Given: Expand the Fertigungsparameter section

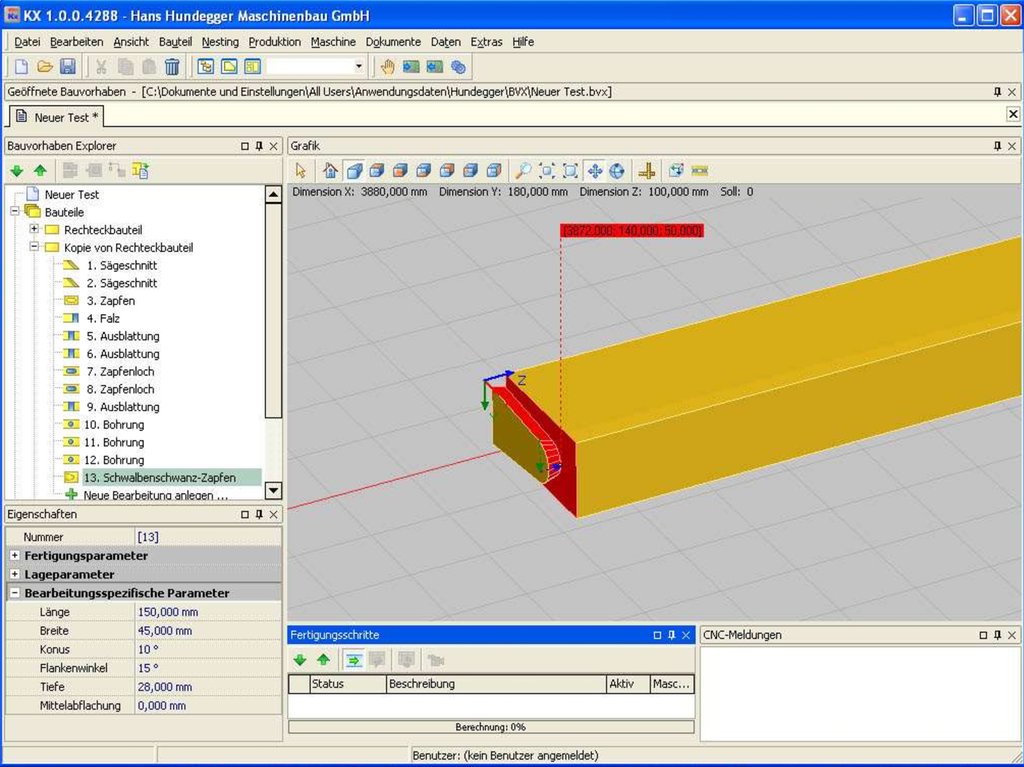Looking at the screenshot, I should tap(14, 556).
